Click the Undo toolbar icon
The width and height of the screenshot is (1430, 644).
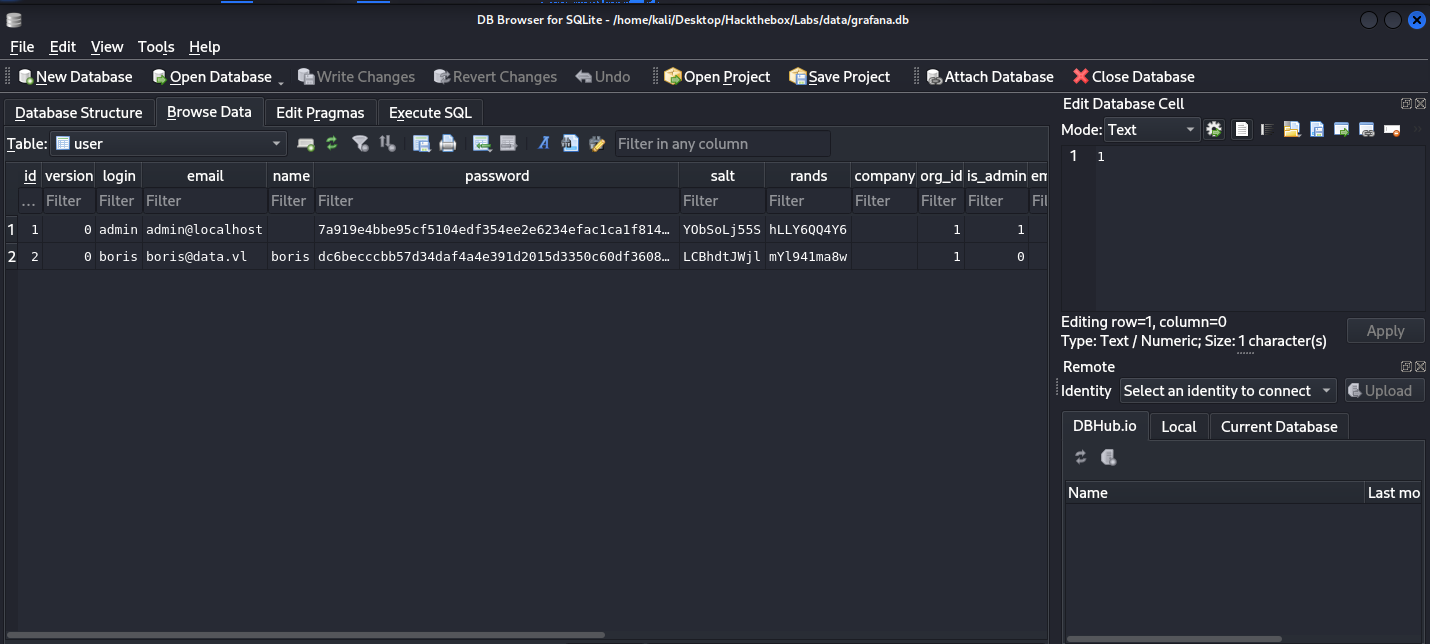(584, 77)
